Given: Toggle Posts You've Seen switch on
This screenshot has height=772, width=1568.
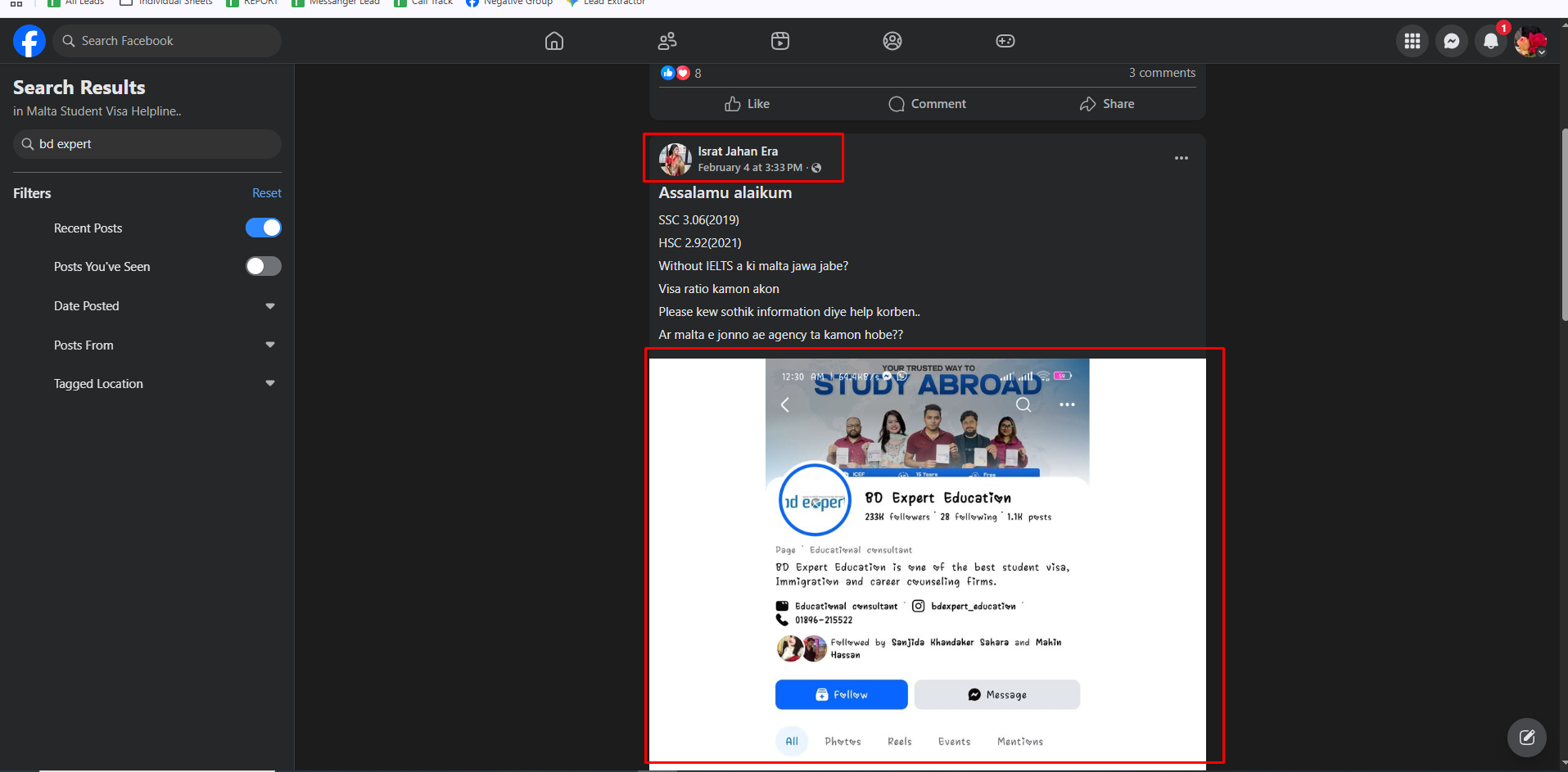Looking at the screenshot, I should tap(264, 266).
